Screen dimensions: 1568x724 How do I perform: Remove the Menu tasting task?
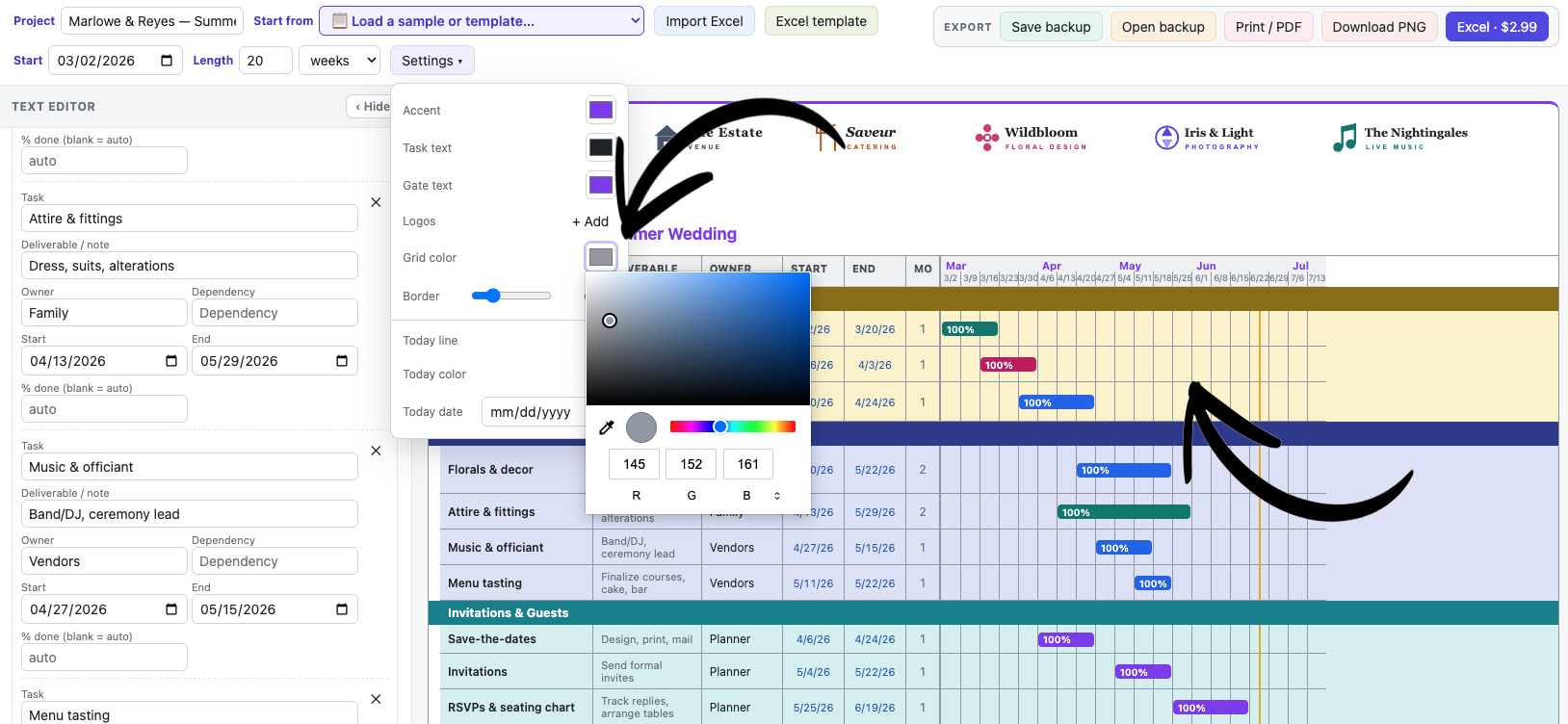coord(376,699)
